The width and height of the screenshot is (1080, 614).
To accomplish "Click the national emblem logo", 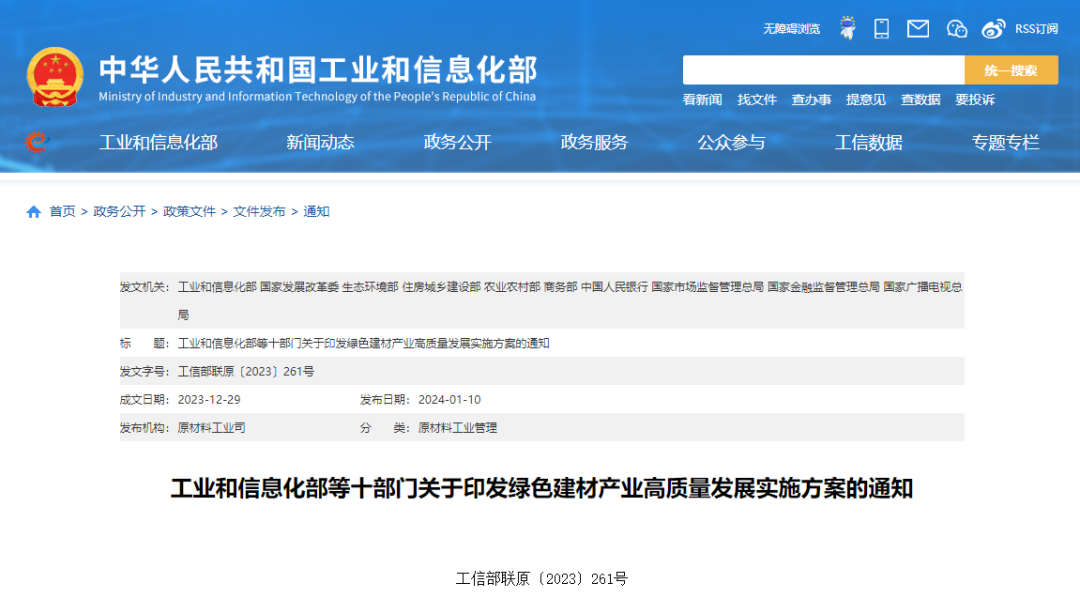I will tap(55, 77).
